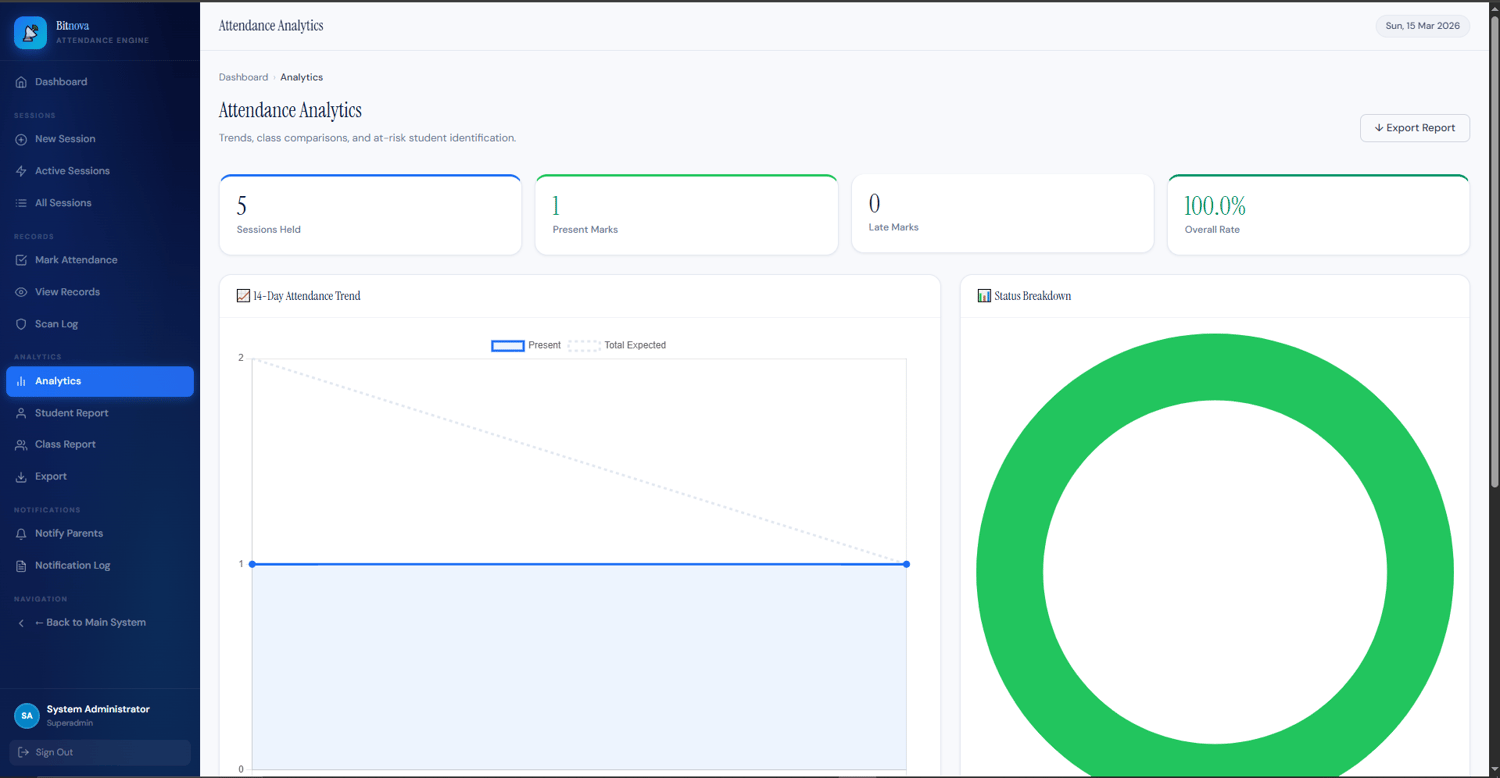Click the Export download icon in sidebar
The image size is (1500, 778).
(x=21, y=477)
